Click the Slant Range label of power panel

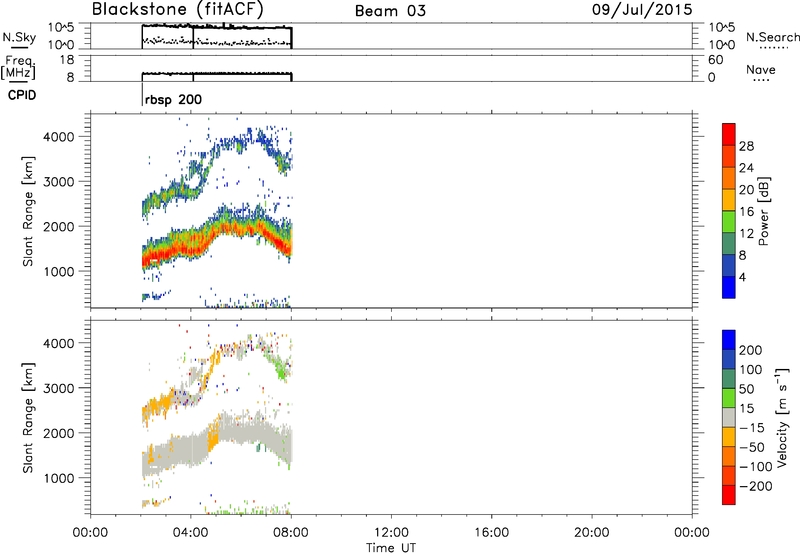coord(28,211)
